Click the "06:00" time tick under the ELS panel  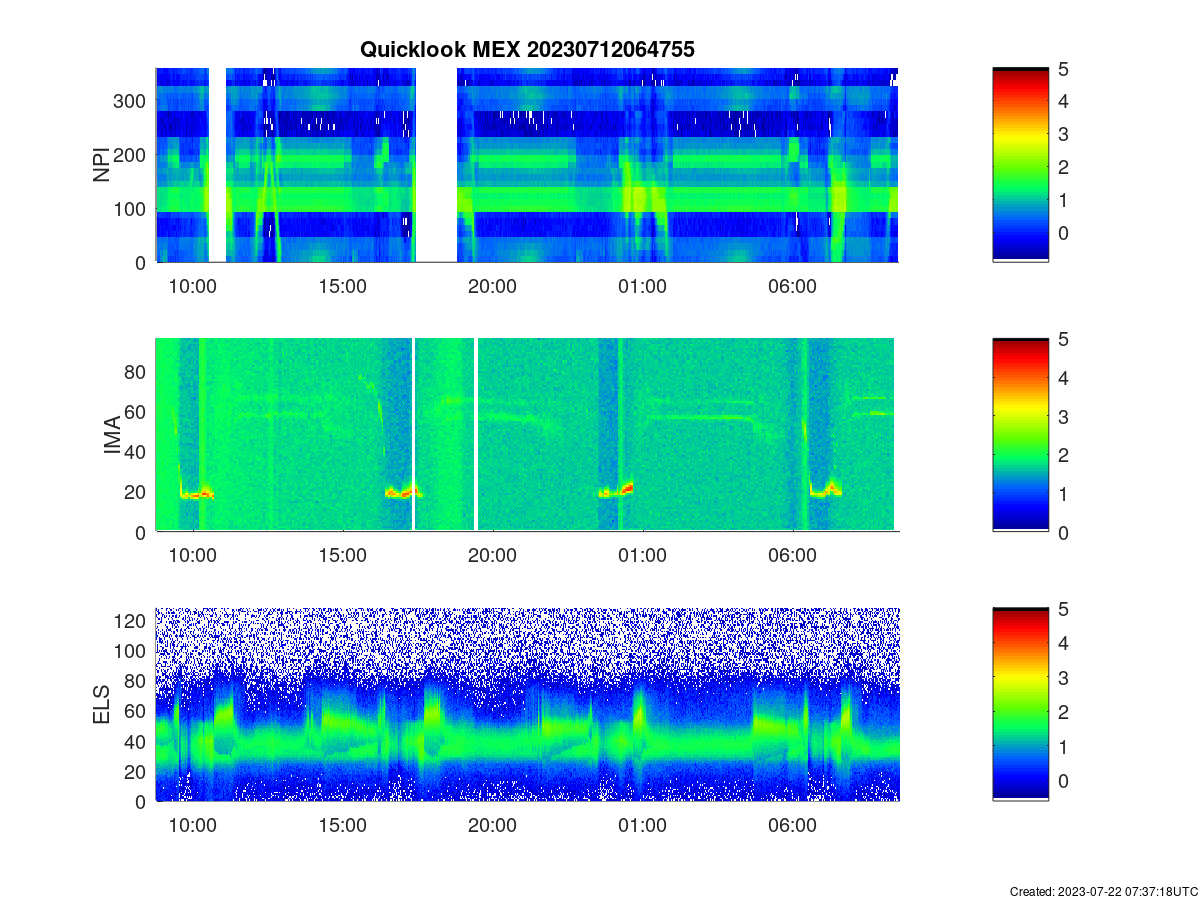coord(793,826)
